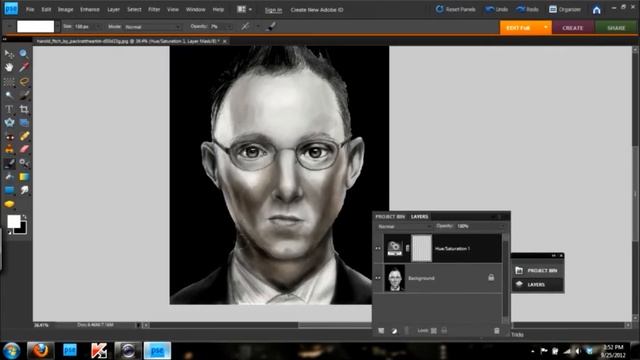Open the layer Opacity dropdown
640x360 pixels.
[x=502, y=226]
